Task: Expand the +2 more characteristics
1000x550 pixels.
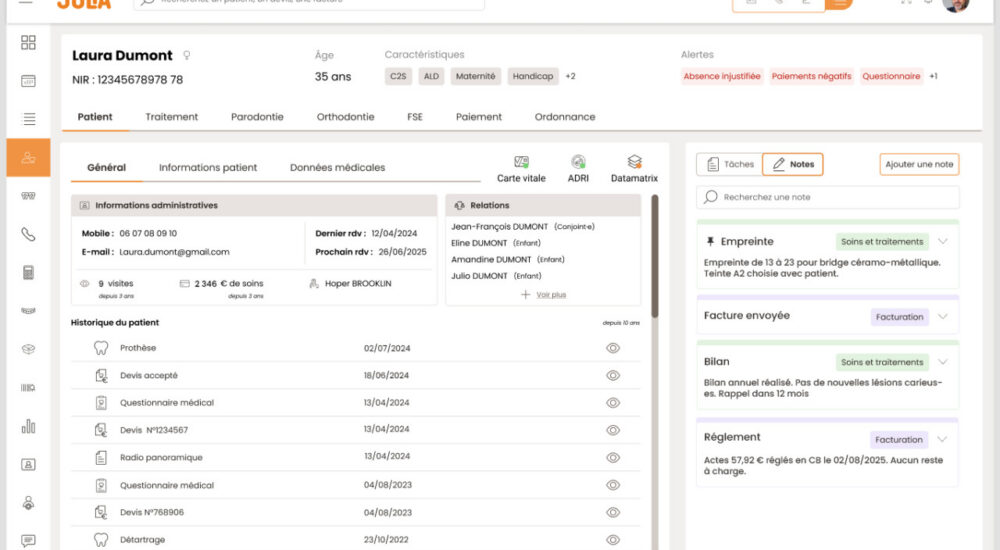Action: tap(570, 77)
